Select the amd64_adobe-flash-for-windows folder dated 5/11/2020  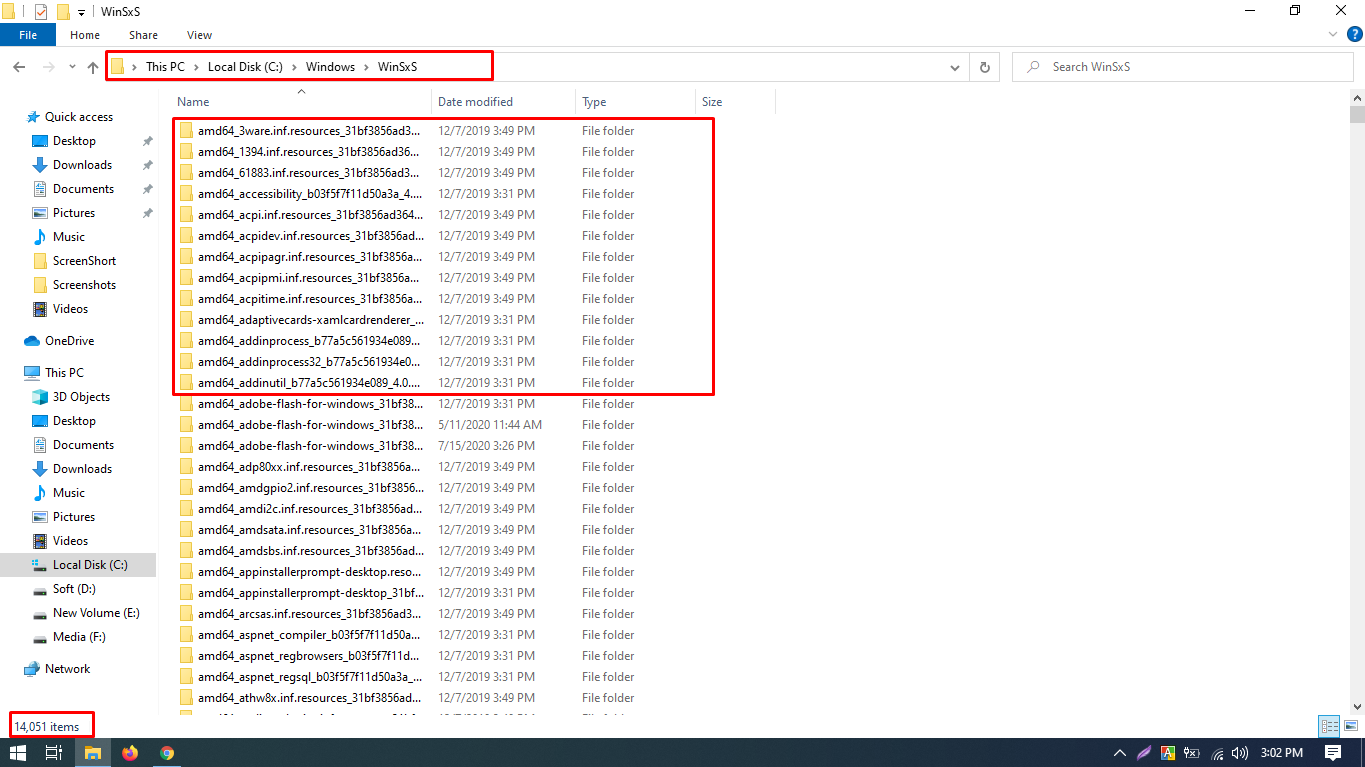click(310, 425)
